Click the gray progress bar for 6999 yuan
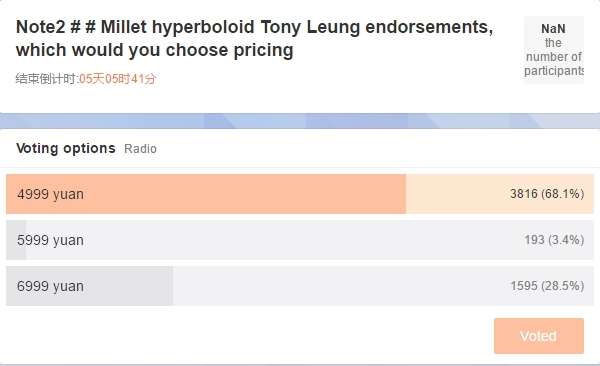The height and width of the screenshot is (366, 600). [x=90, y=286]
